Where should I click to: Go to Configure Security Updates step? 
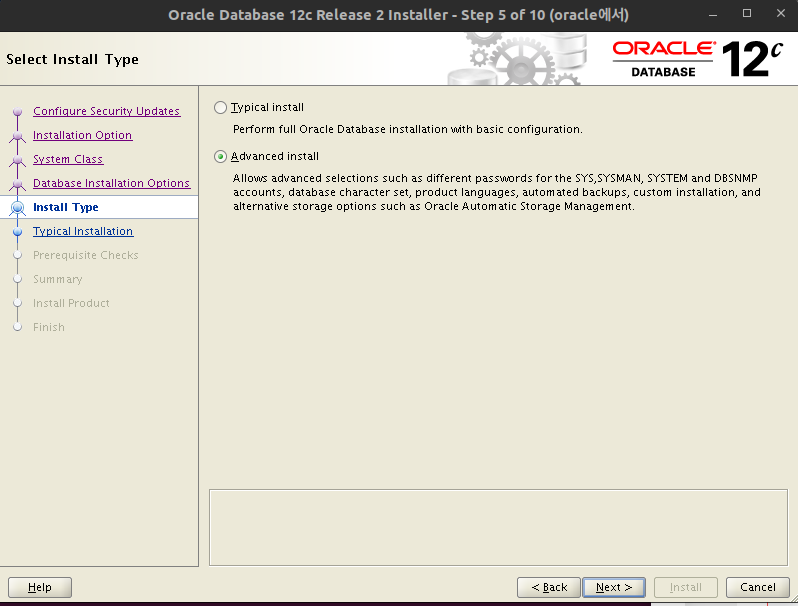(106, 111)
